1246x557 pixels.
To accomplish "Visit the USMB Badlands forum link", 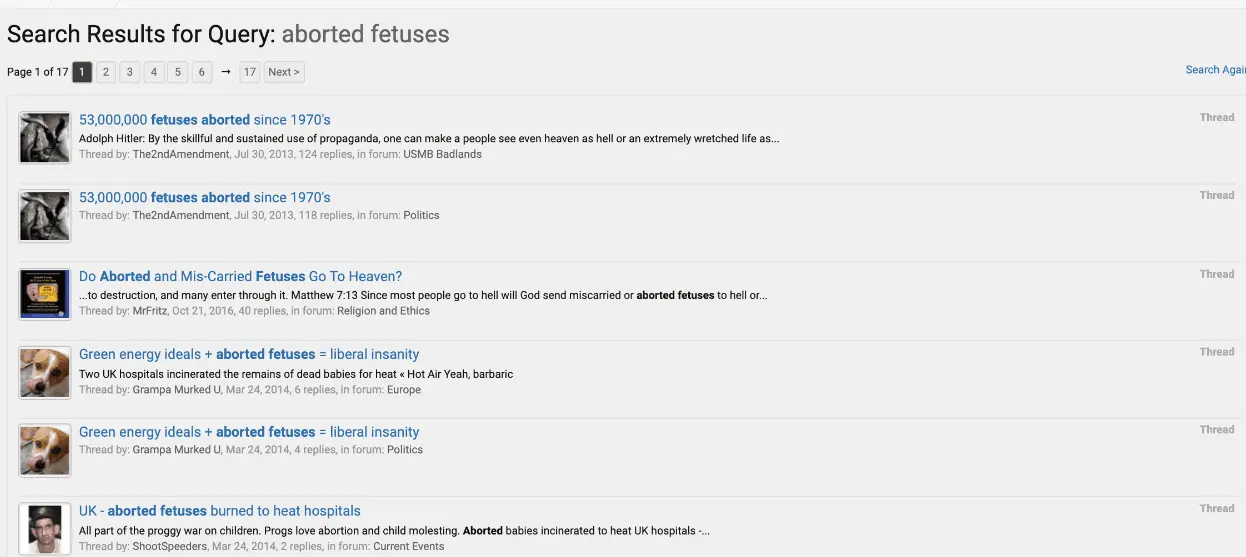I will click(442, 155).
